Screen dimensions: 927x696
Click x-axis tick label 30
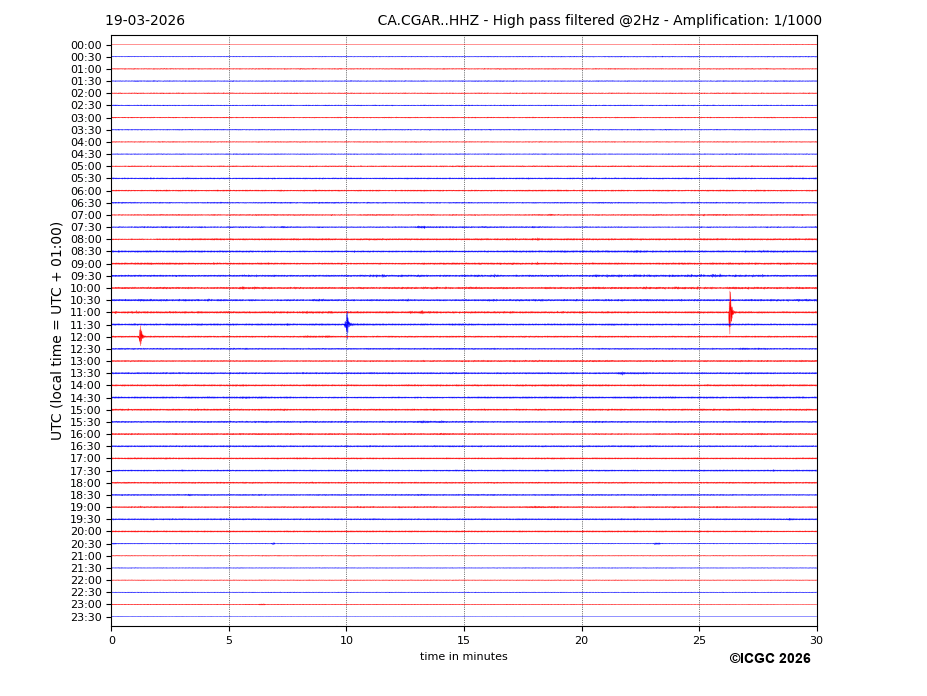pos(816,640)
